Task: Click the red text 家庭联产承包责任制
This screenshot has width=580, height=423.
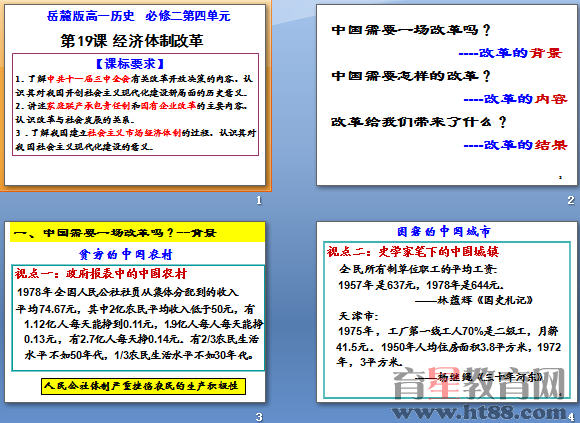Action: [x=89, y=106]
